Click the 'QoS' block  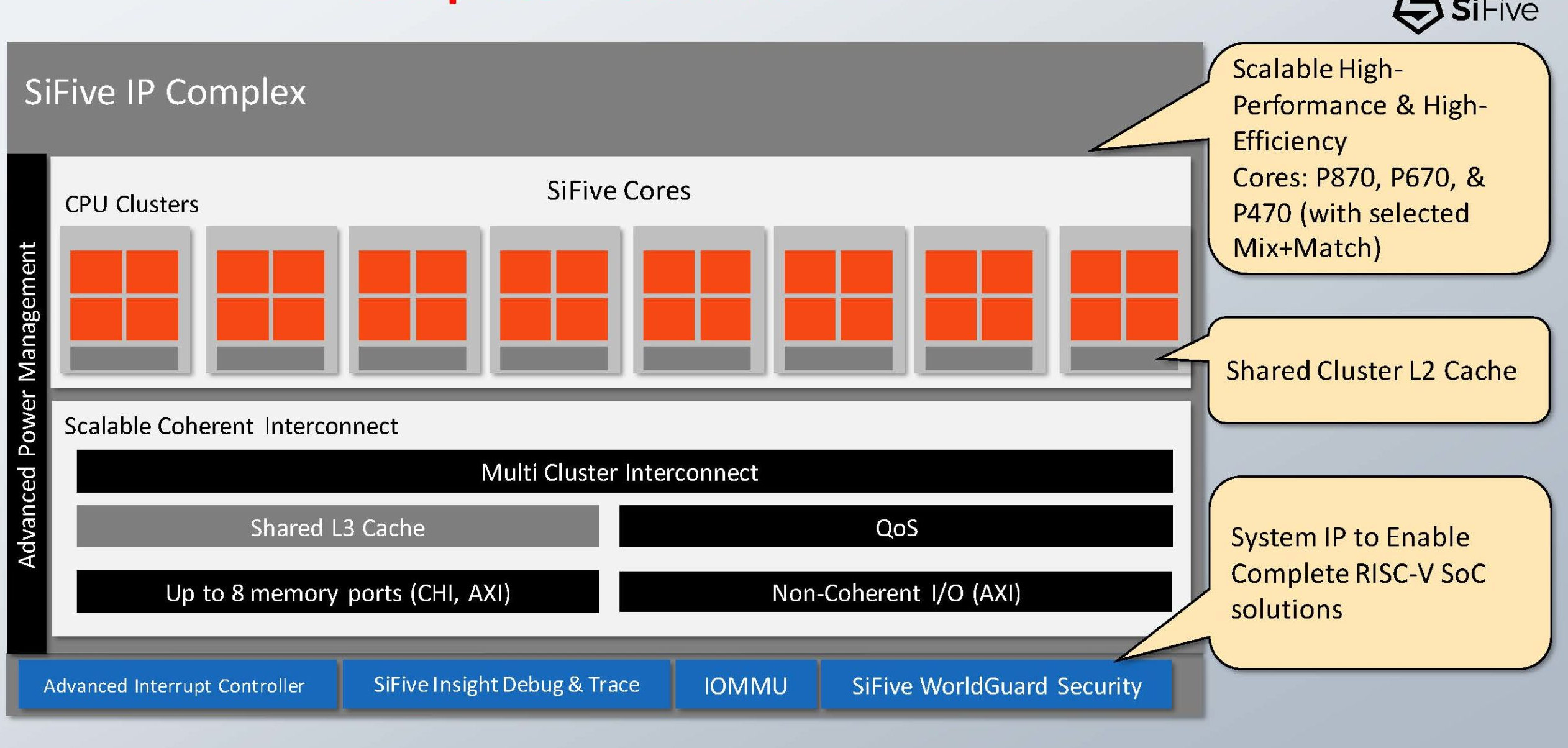click(x=896, y=527)
